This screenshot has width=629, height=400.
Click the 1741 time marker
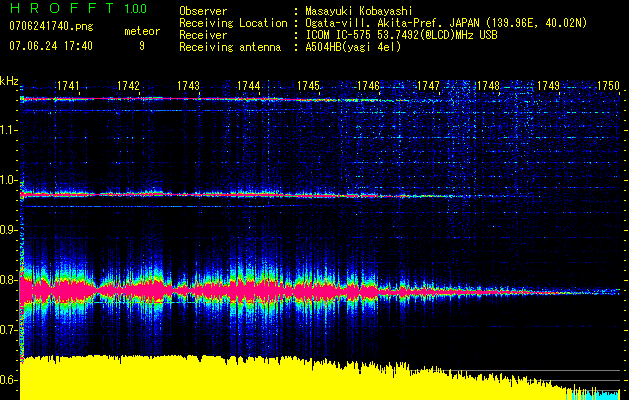tap(69, 87)
